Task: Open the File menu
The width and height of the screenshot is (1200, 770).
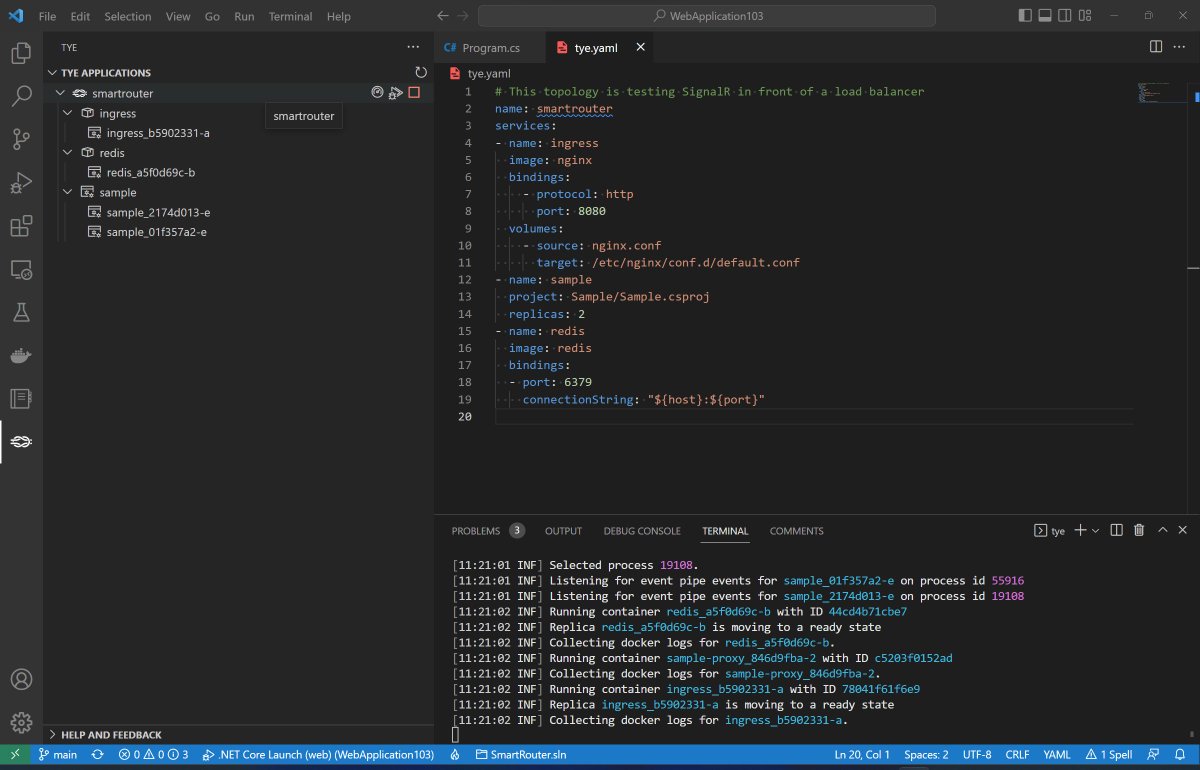Action: (47, 16)
